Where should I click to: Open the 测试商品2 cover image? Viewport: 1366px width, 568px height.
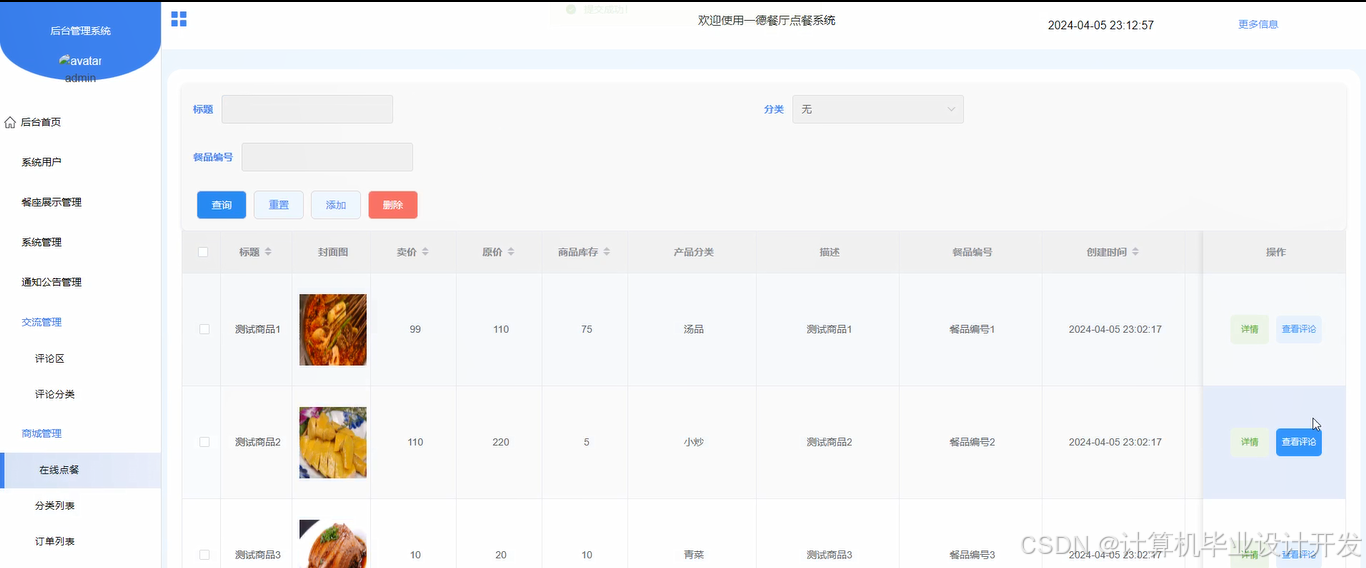click(x=333, y=442)
